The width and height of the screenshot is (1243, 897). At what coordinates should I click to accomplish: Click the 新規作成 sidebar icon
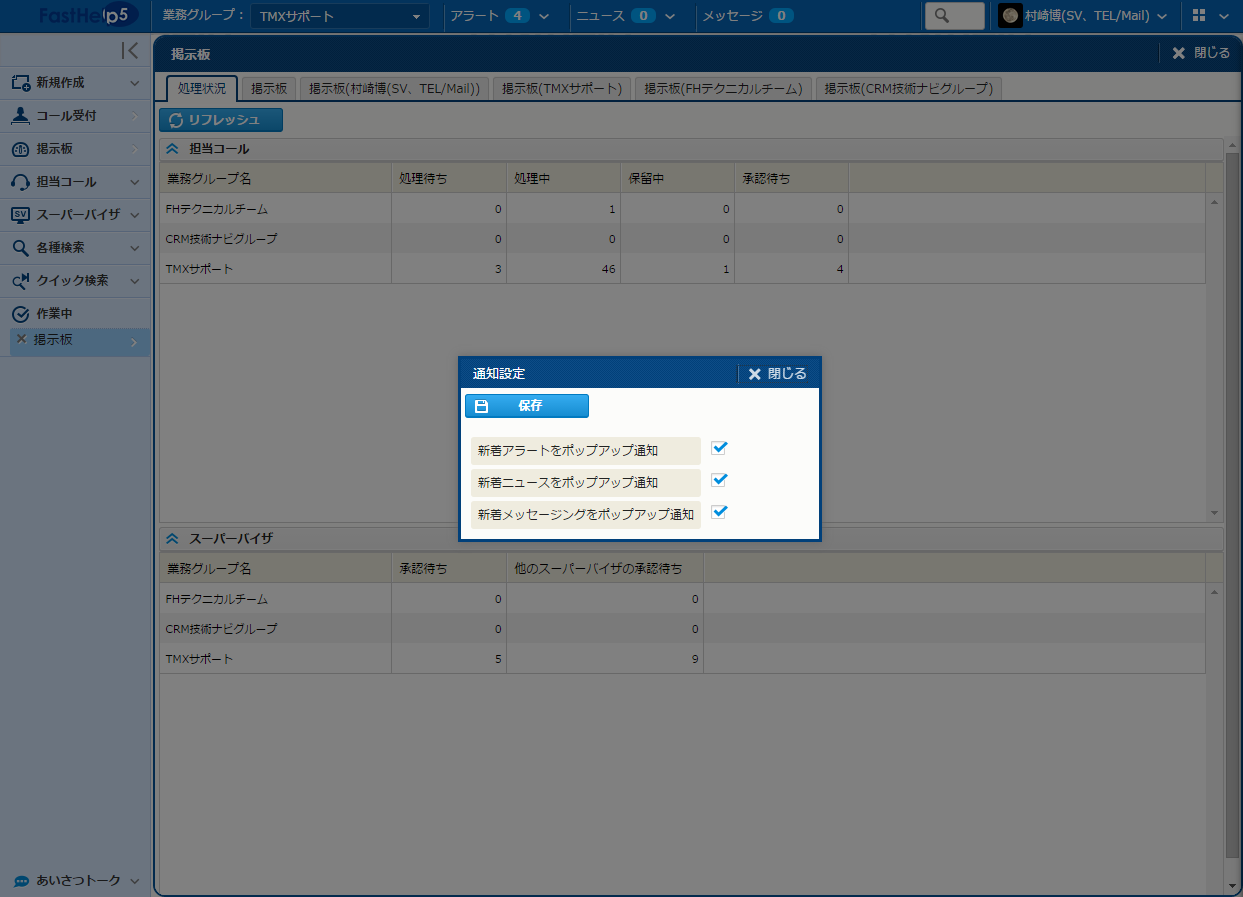[x=21, y=83]
